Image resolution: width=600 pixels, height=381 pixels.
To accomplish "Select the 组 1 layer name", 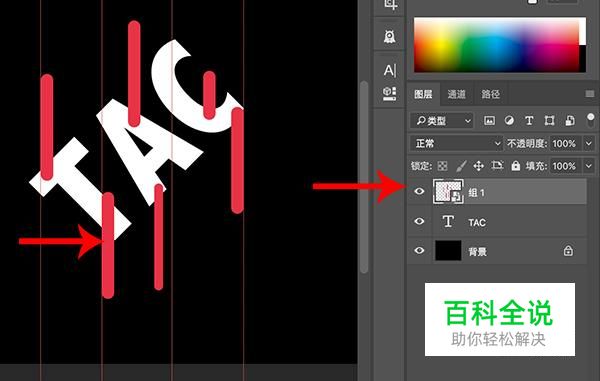I will tap(476, 192).
